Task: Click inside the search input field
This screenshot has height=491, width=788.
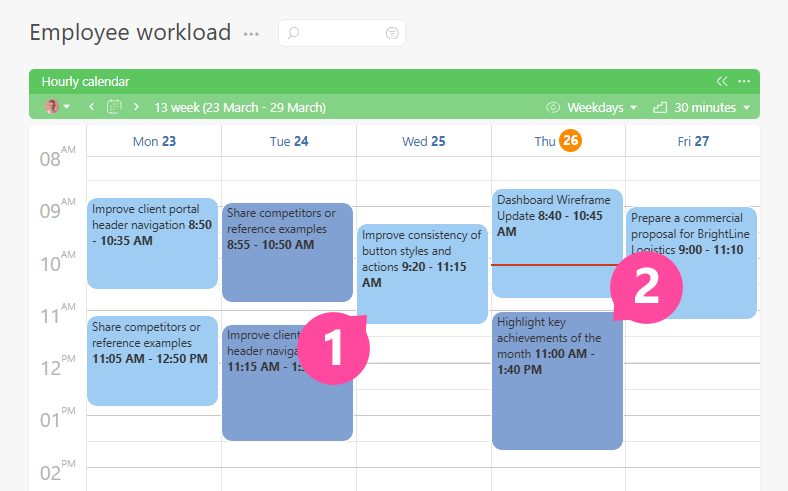Action: tap(342, 33)
